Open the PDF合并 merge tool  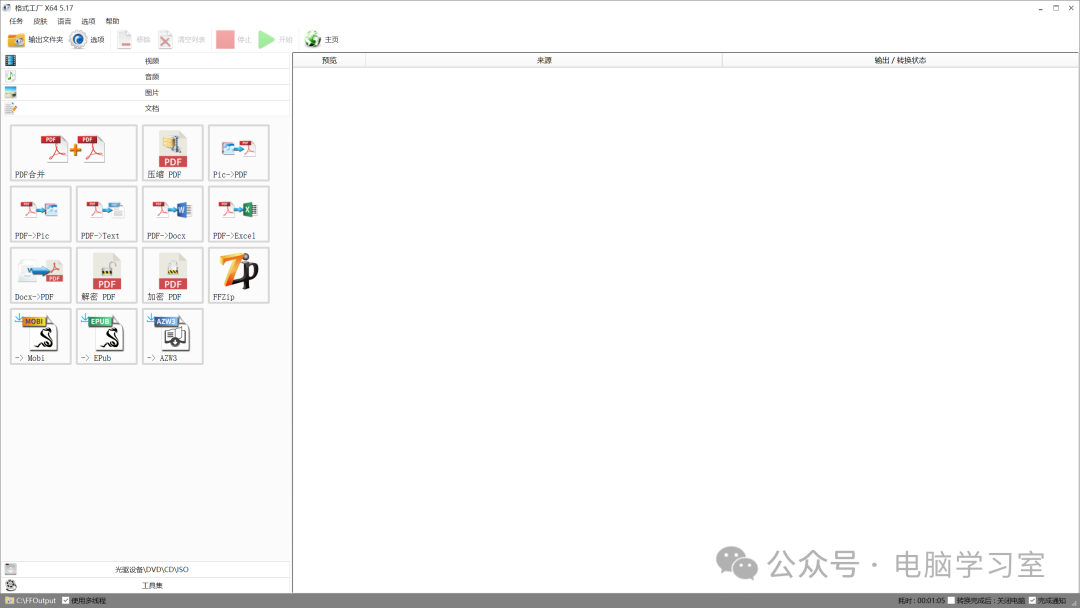(x=74, y=153)
